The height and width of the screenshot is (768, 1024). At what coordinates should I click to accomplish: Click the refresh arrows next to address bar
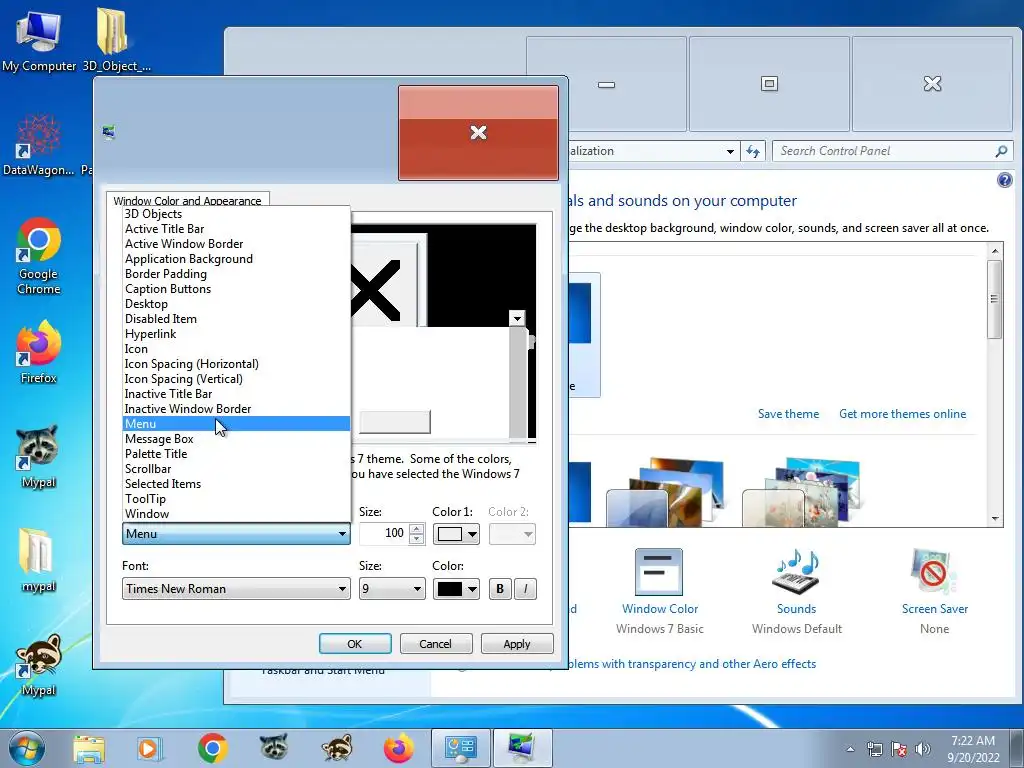point(753,152)
